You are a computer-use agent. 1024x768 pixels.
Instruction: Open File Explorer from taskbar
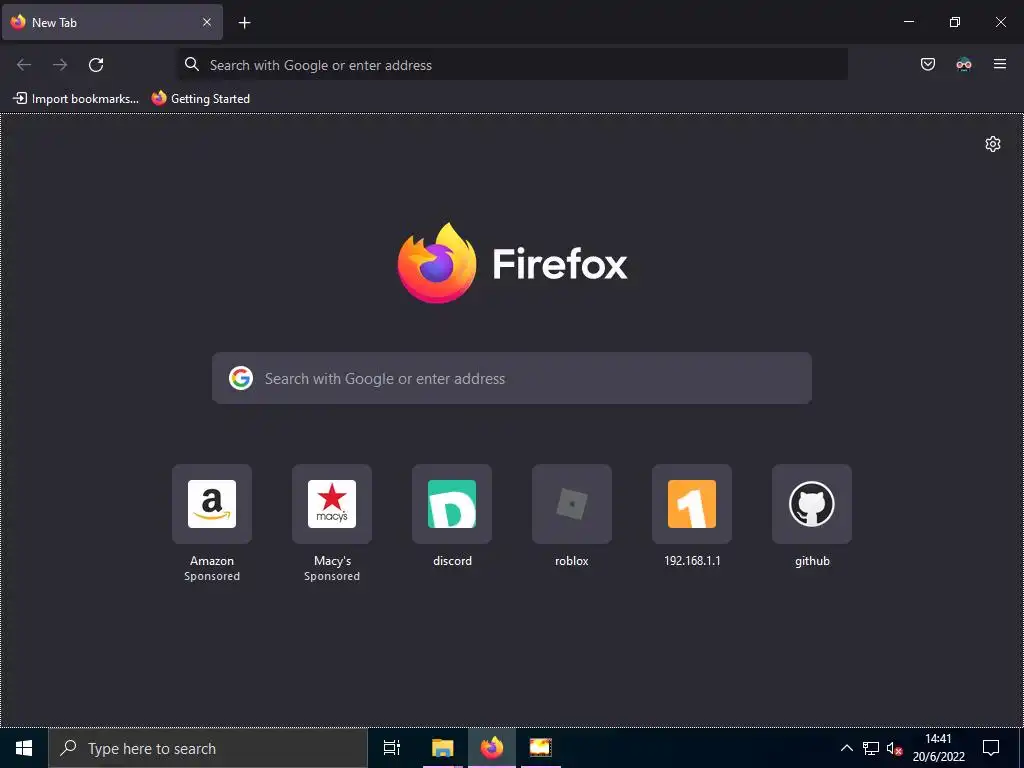click(442, 748)
